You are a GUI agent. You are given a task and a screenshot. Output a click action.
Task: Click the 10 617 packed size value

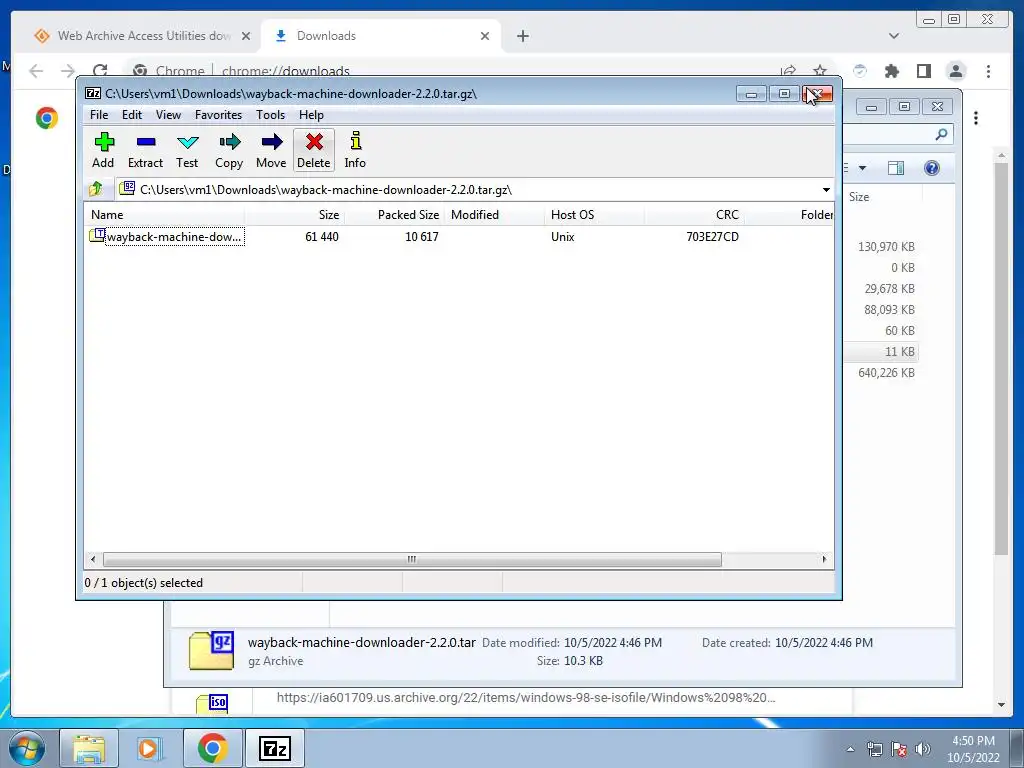coord(422,237)
